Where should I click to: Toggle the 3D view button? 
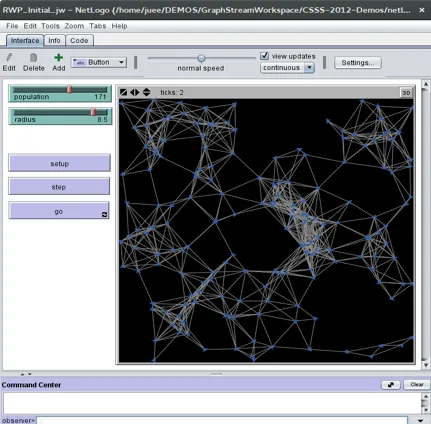pyautogui.click(x=406, y=93)
